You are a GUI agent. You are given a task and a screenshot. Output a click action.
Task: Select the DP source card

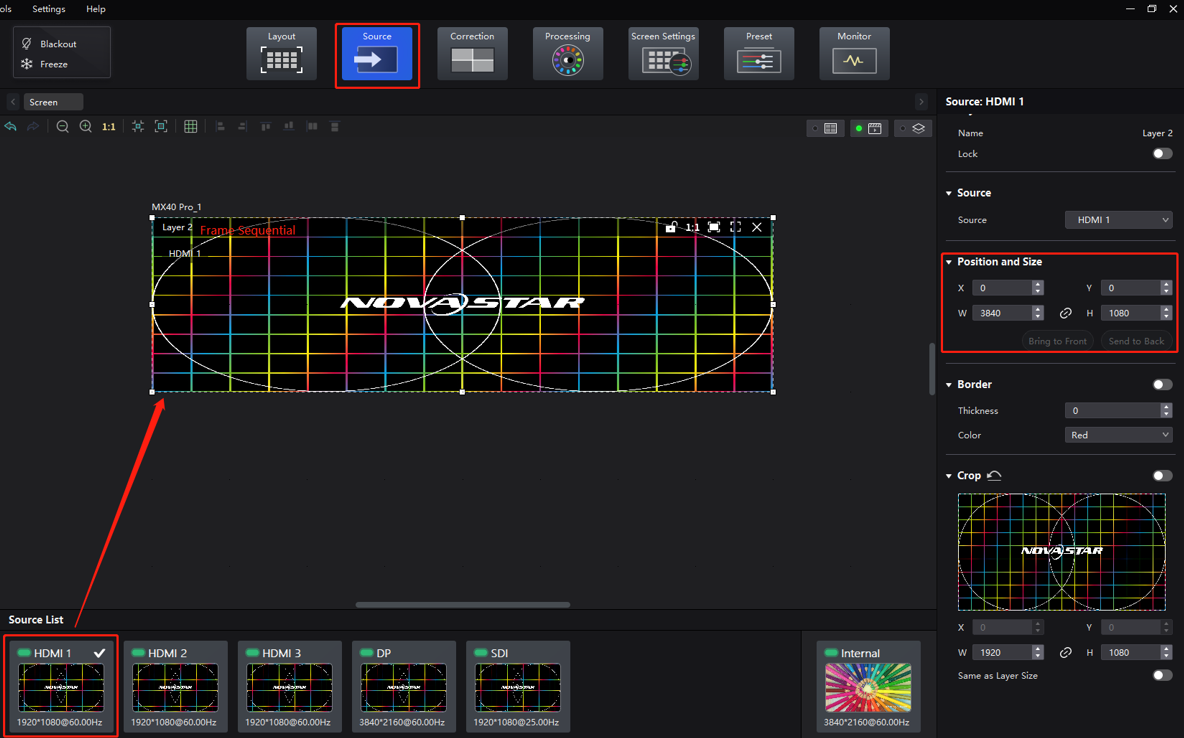coord(403,686)
